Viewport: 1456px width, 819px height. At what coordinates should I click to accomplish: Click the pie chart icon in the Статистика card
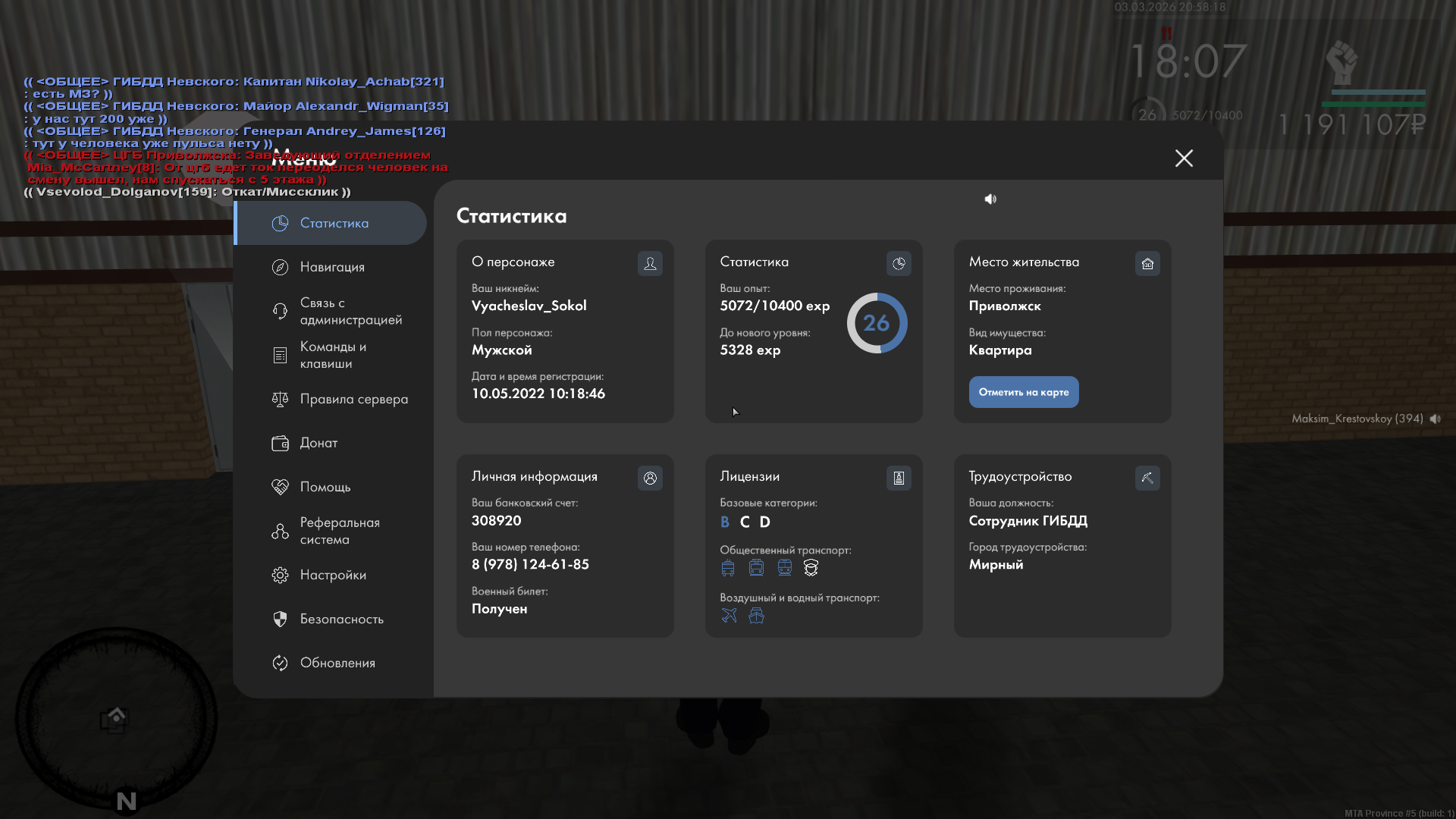(899, 263)
